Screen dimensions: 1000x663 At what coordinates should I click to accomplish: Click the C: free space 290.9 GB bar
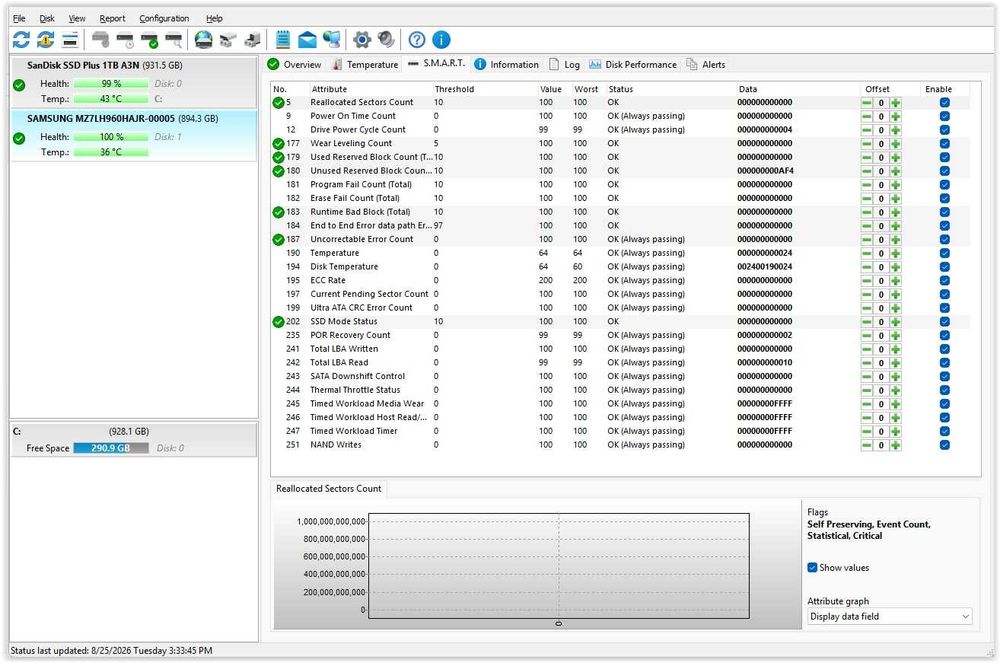click(x=111, y=448)
